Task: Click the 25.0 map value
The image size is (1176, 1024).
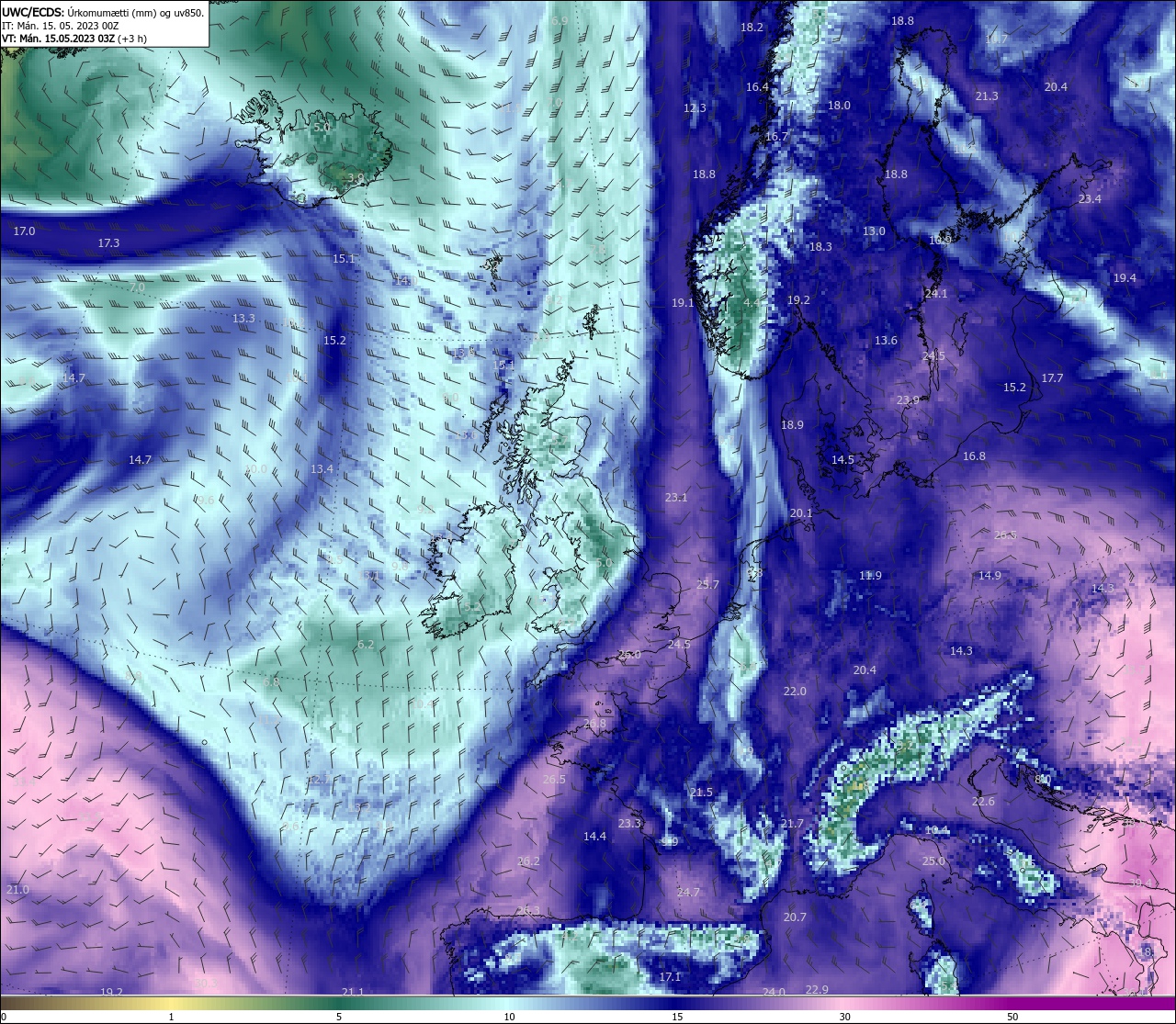Action: (933, 861)
